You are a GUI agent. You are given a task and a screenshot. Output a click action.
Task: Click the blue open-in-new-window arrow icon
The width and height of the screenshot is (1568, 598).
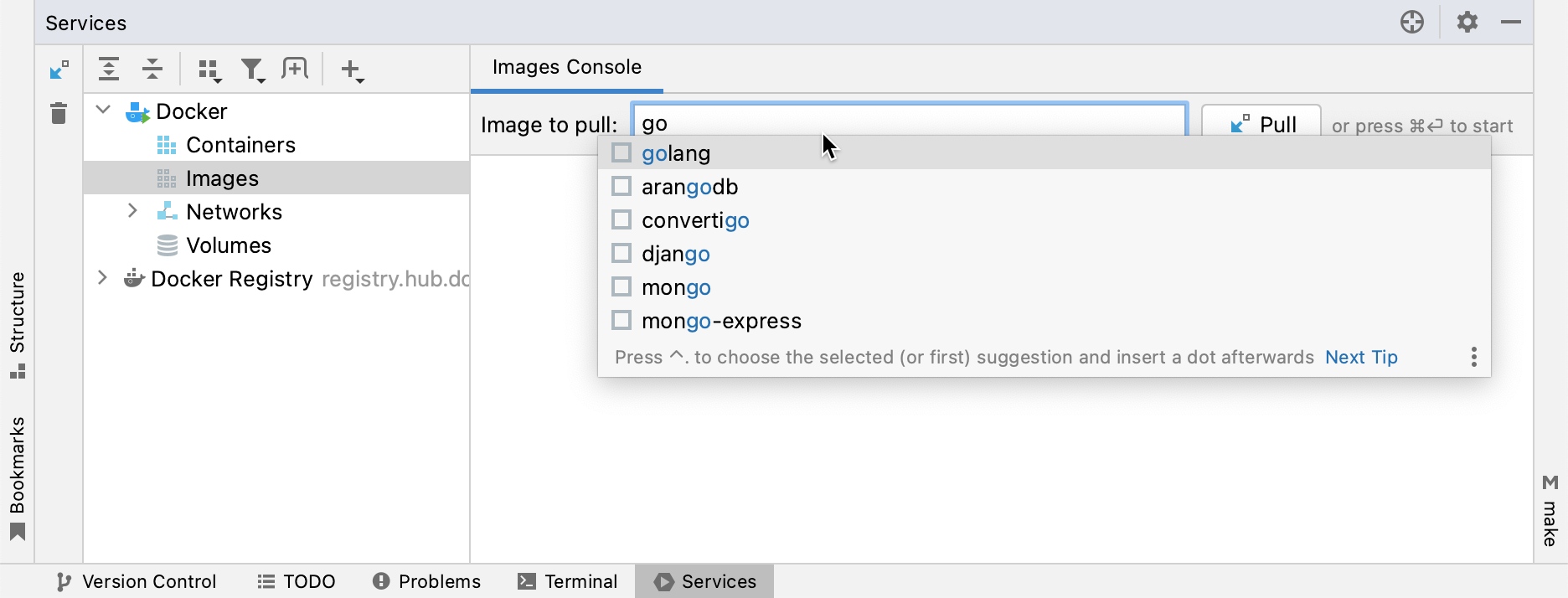57,70
